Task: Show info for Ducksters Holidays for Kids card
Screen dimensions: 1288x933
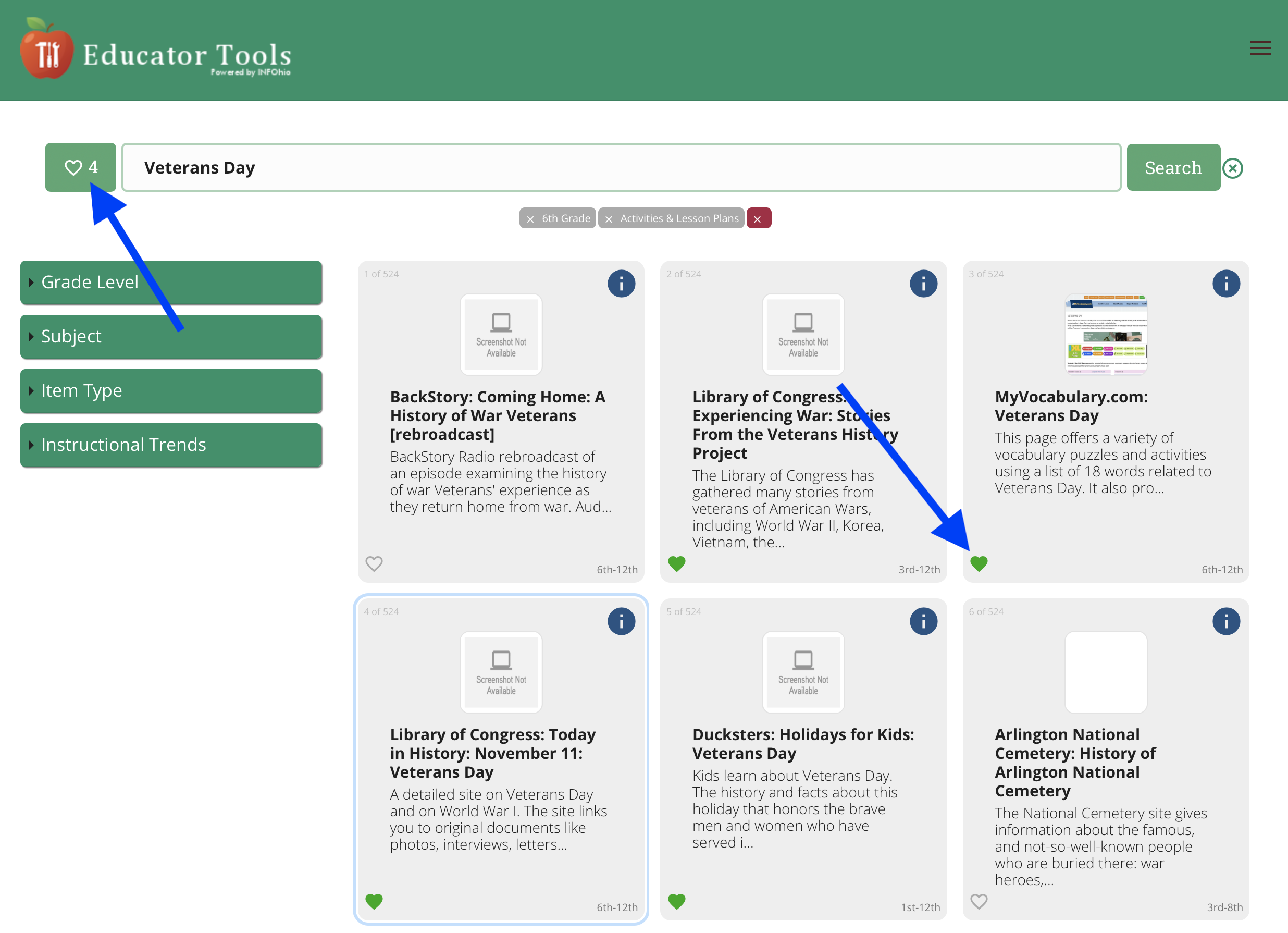Action: [923, 621]
